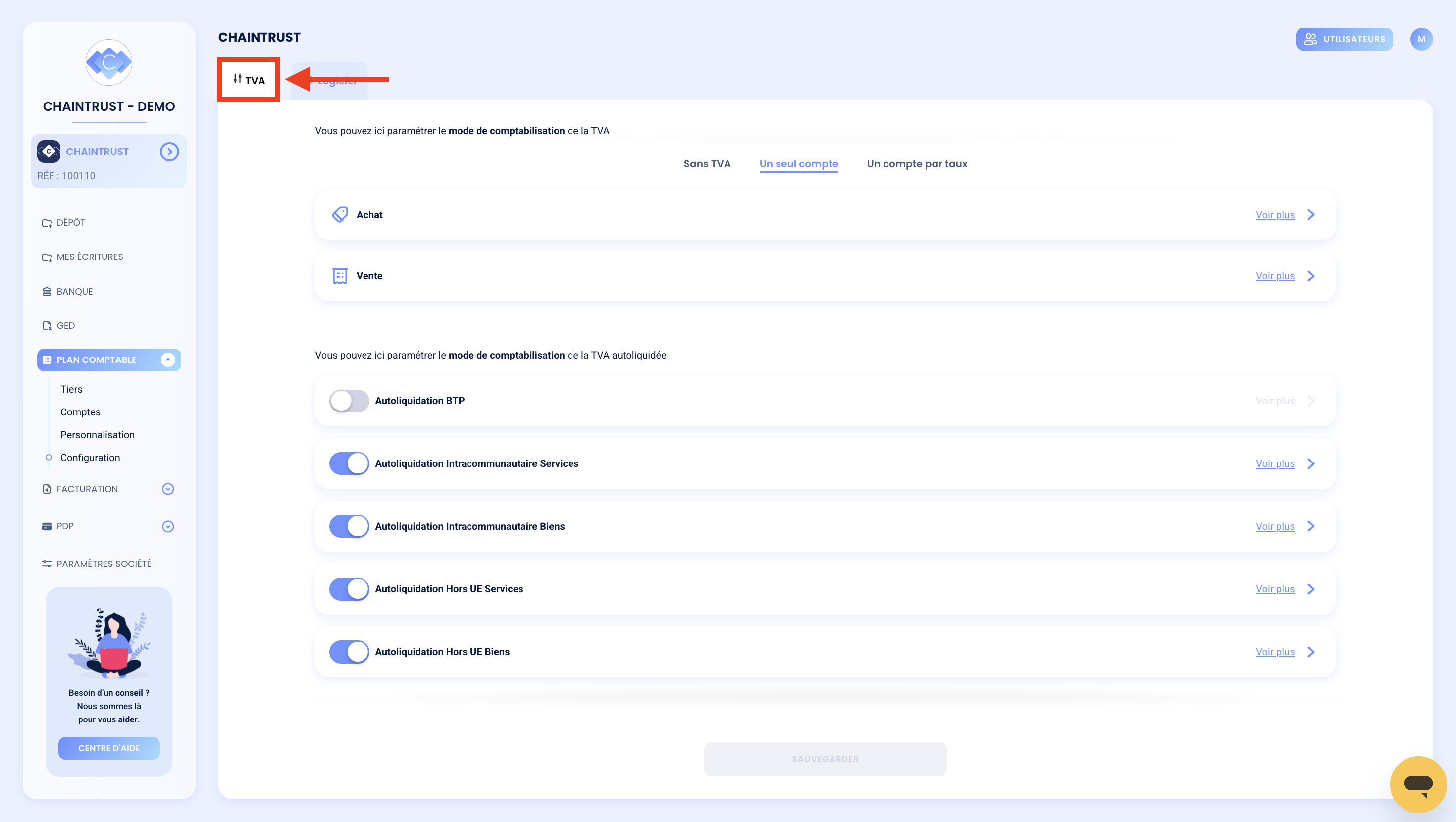Select the Sans TVA mode tab

coord(707,164)
